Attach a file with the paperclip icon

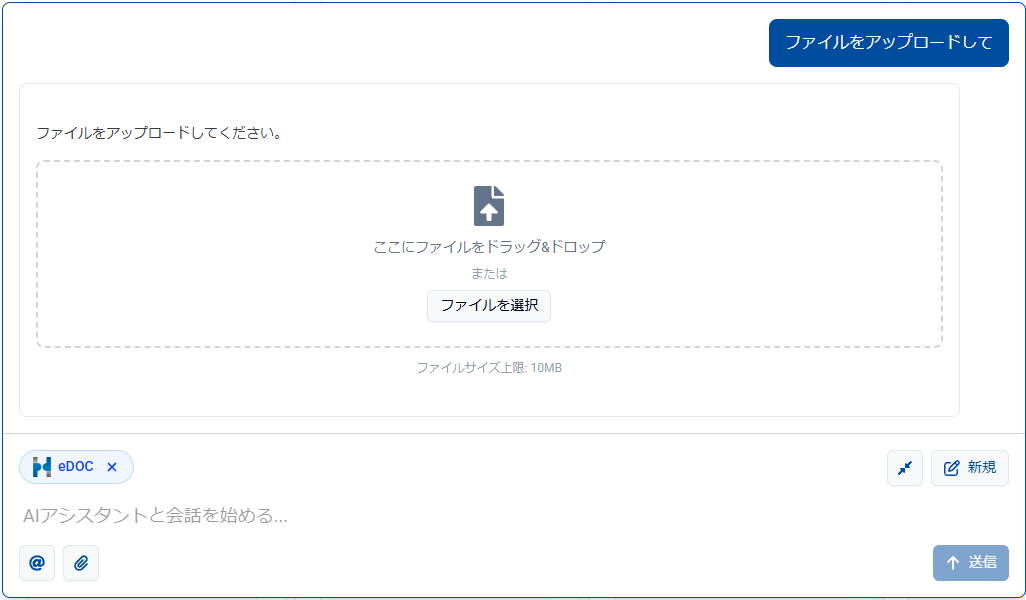coord(80,563)
